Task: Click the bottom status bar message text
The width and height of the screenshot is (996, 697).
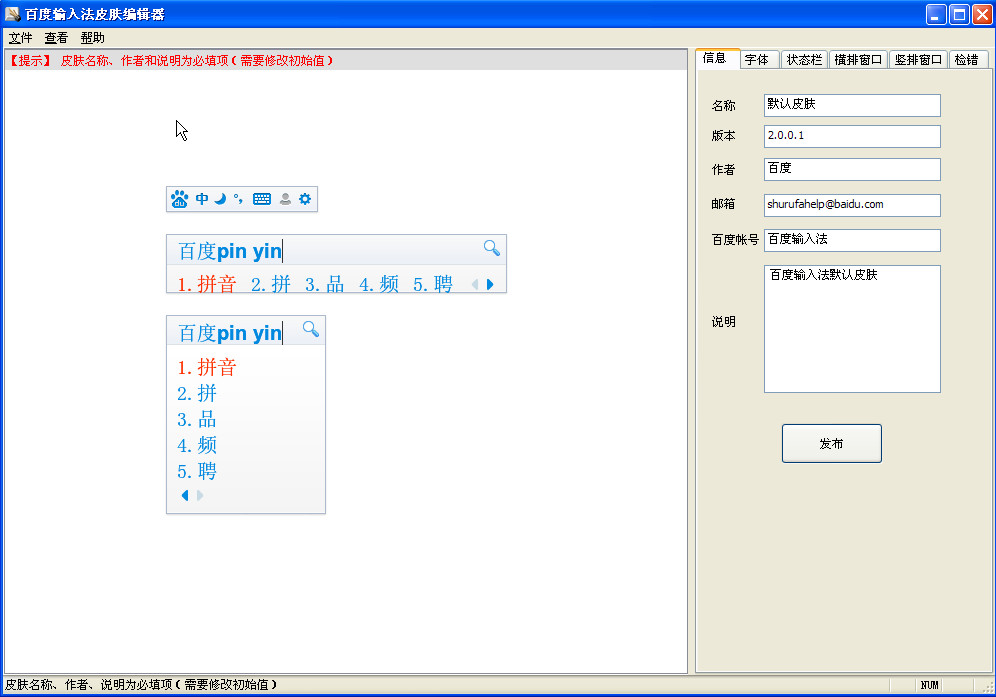Action: click(141, 684)
